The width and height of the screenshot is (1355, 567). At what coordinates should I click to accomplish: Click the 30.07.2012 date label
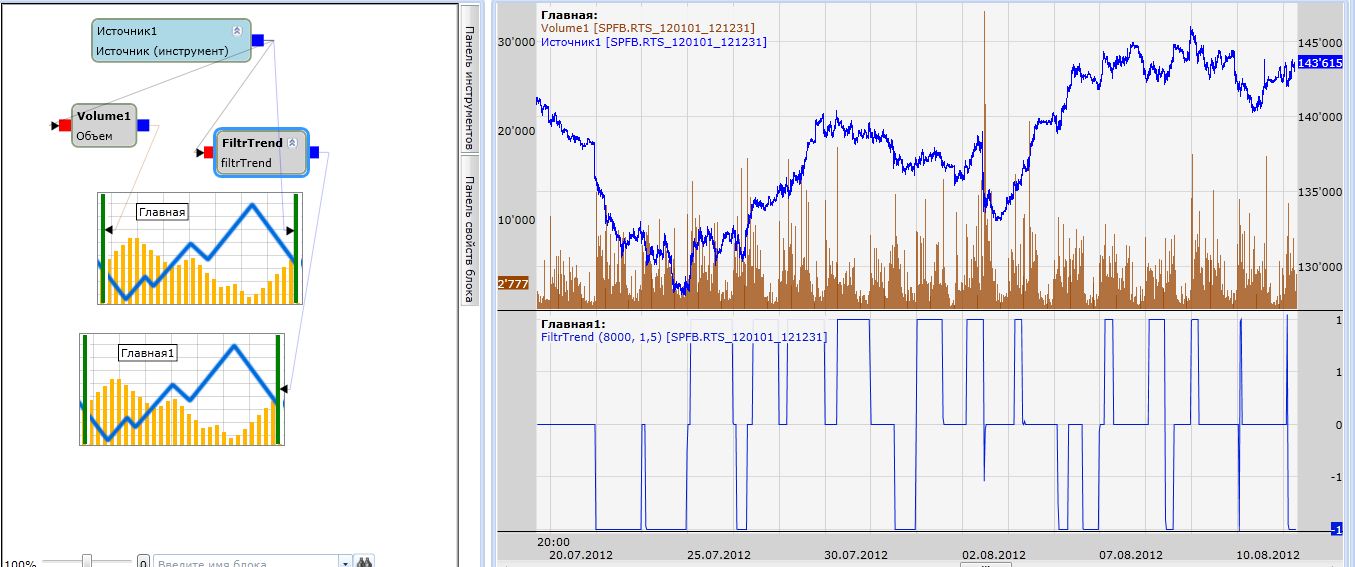click(x=858, y=554)
